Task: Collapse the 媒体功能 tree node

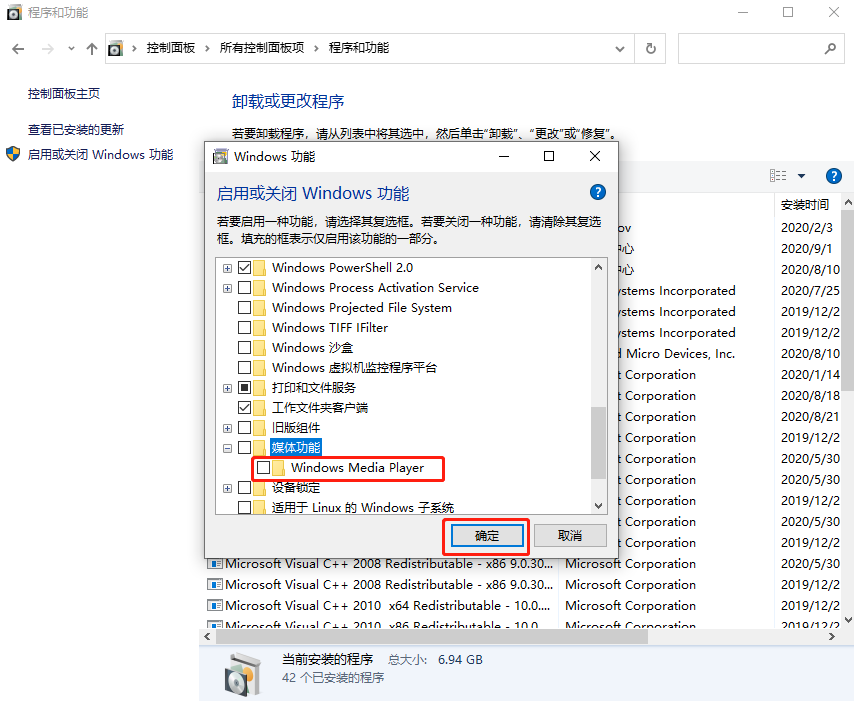Action: (226, 447)
